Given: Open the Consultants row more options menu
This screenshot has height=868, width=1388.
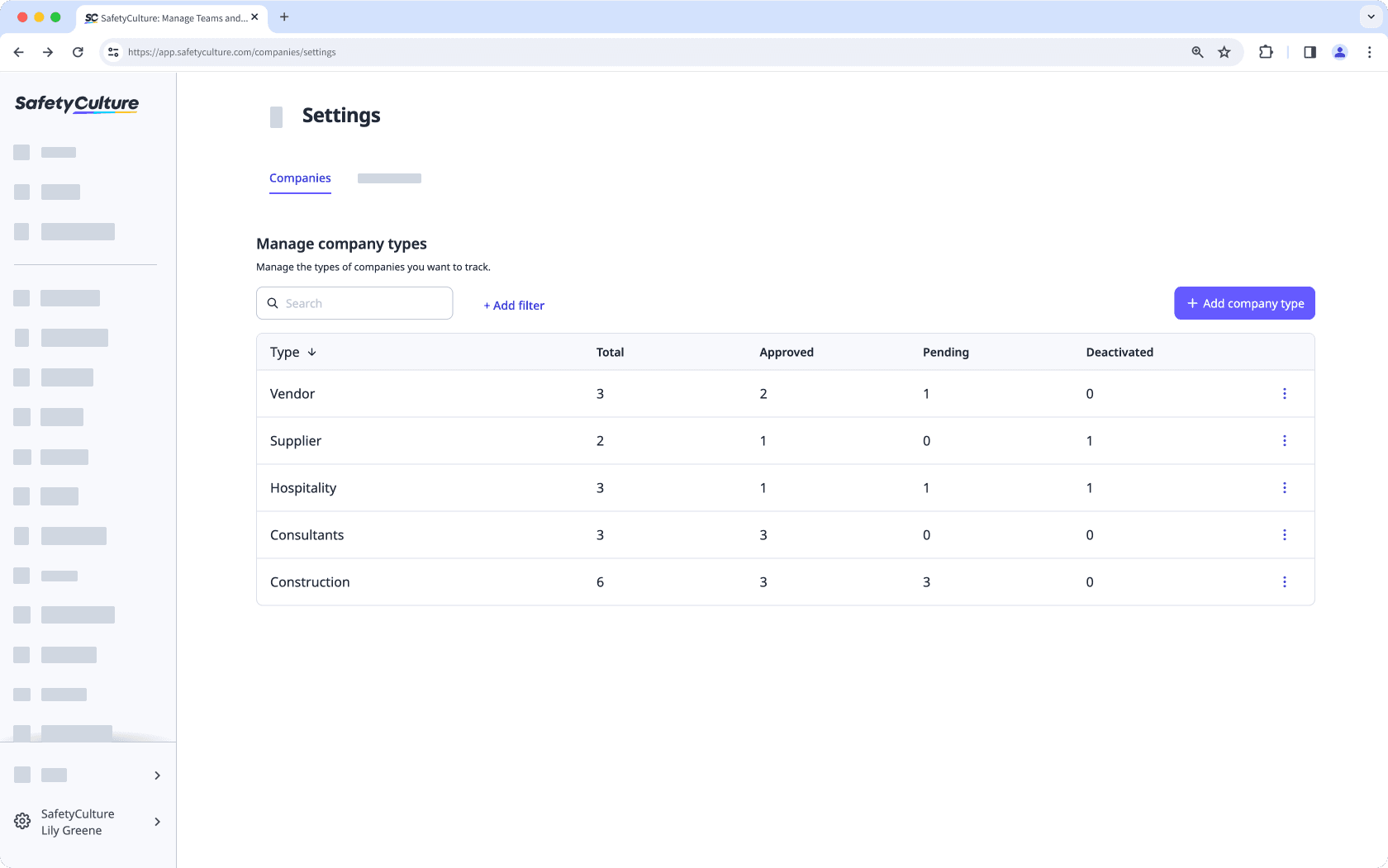Looking at the screenshot, I should 1284,535.
